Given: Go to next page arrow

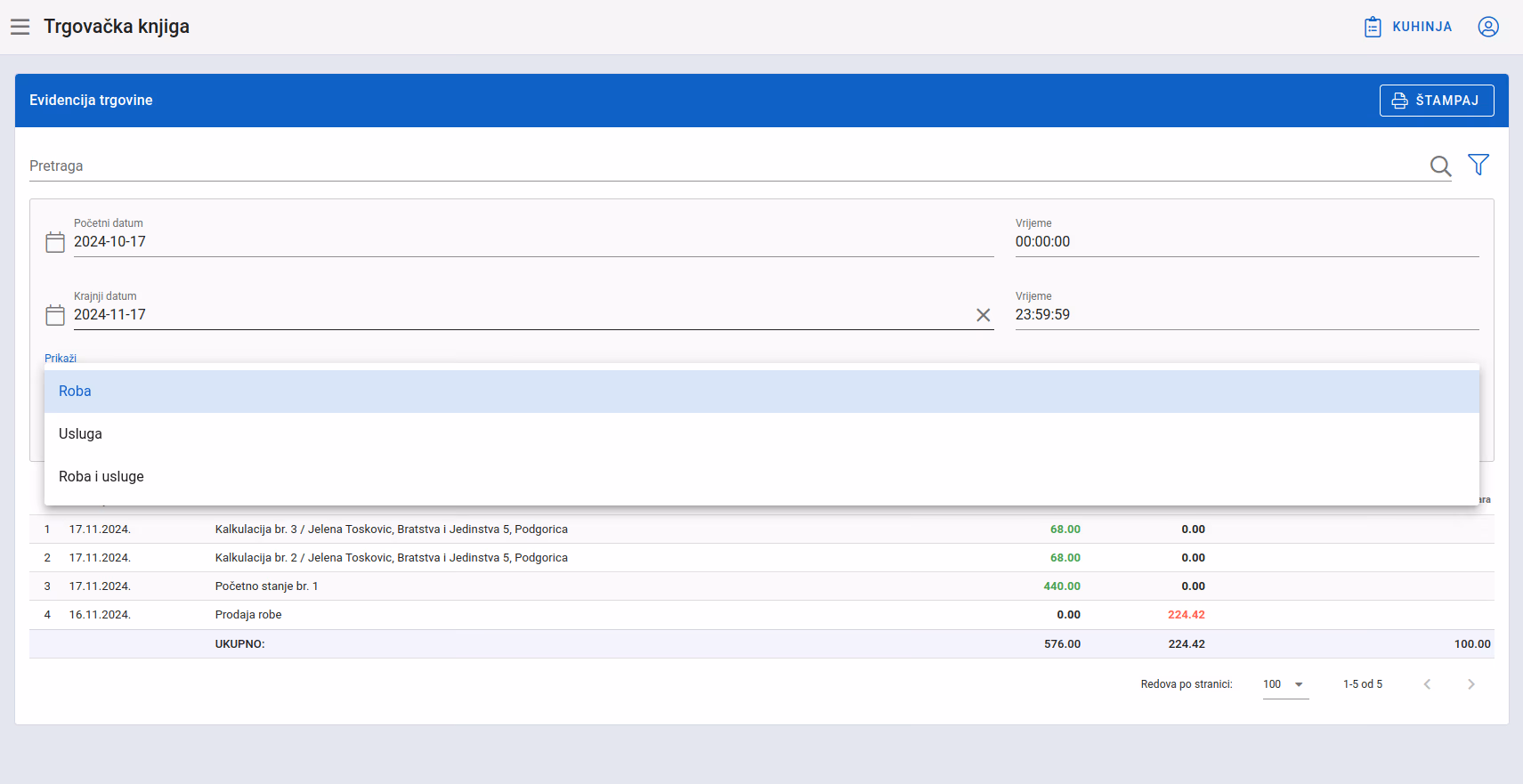Looking at the screenshot, I should (x=1471, y=684).
